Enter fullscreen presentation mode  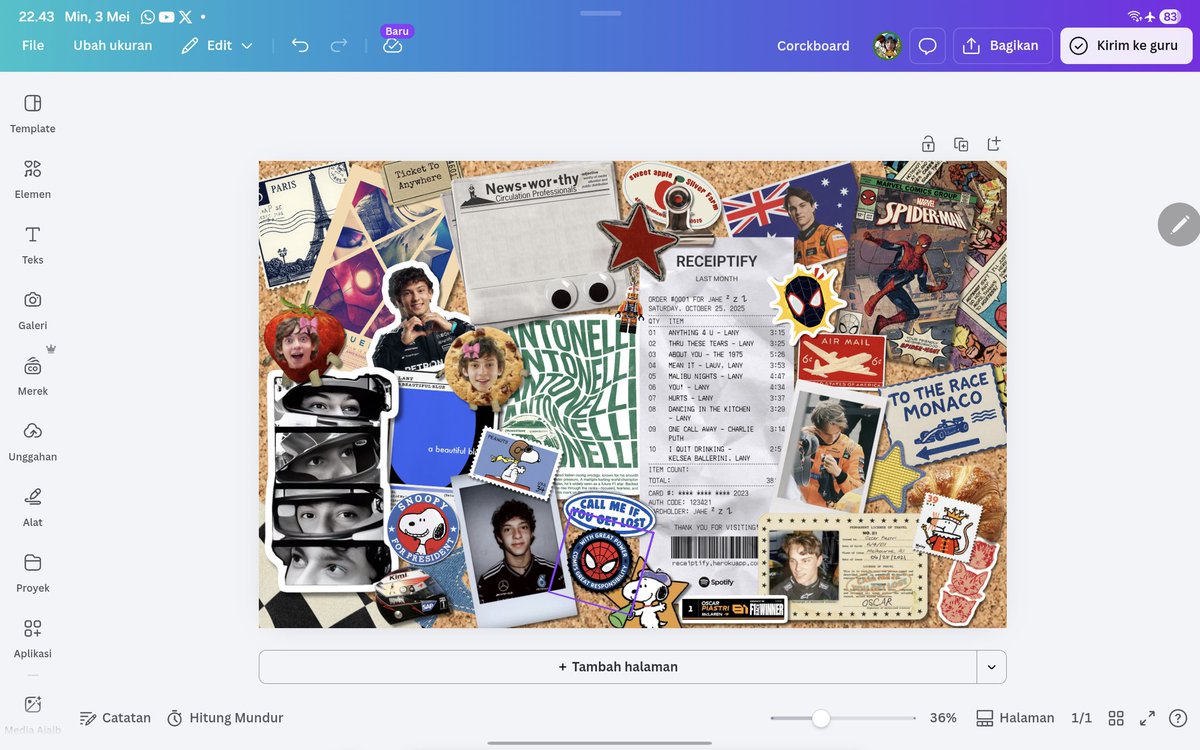point(1148,718)
